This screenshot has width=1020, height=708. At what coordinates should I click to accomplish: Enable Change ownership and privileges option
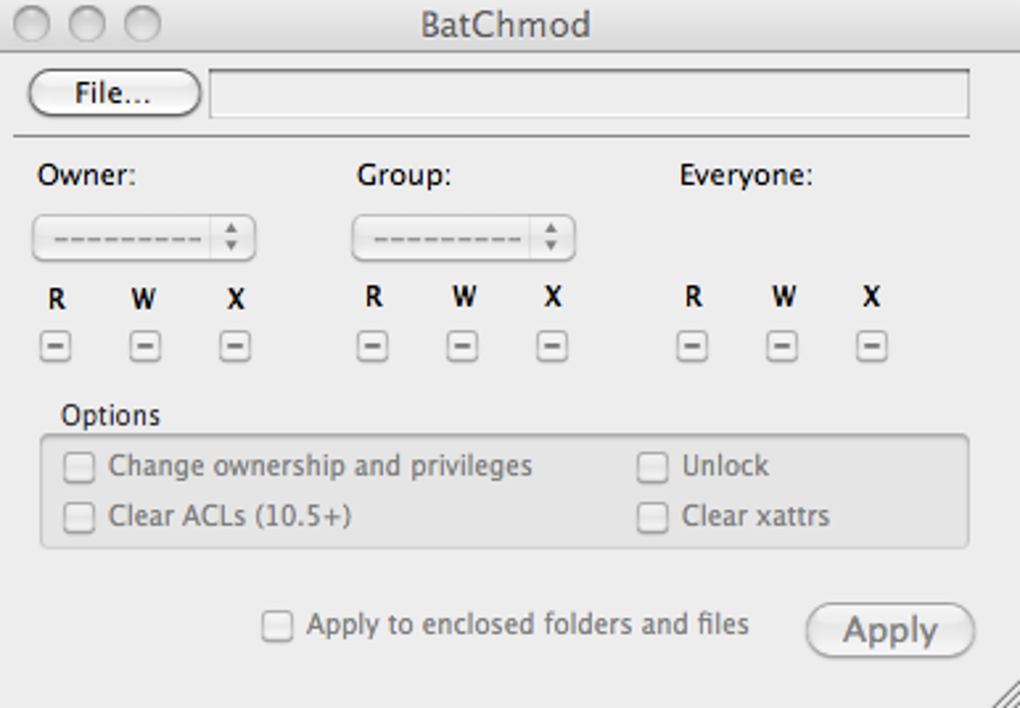coord(79,467)
